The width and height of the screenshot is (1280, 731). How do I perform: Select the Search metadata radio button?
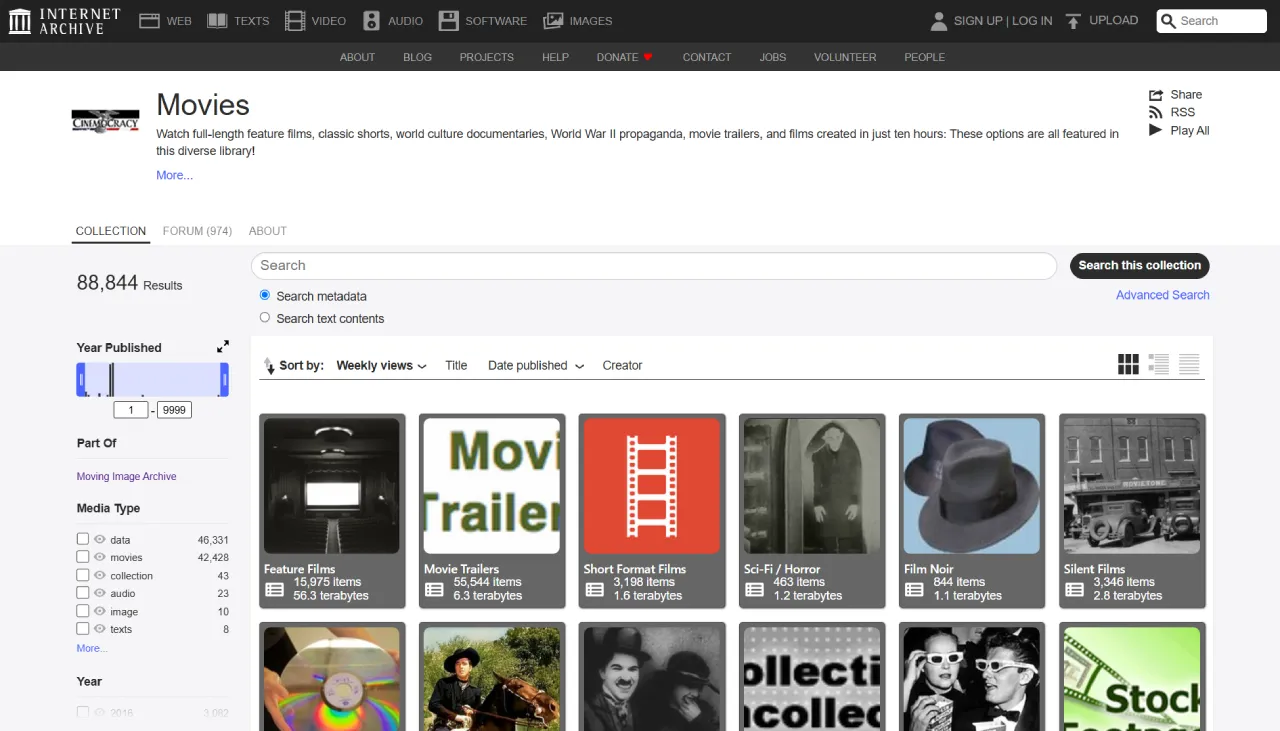pyautogui.click(x=264, y=294)
